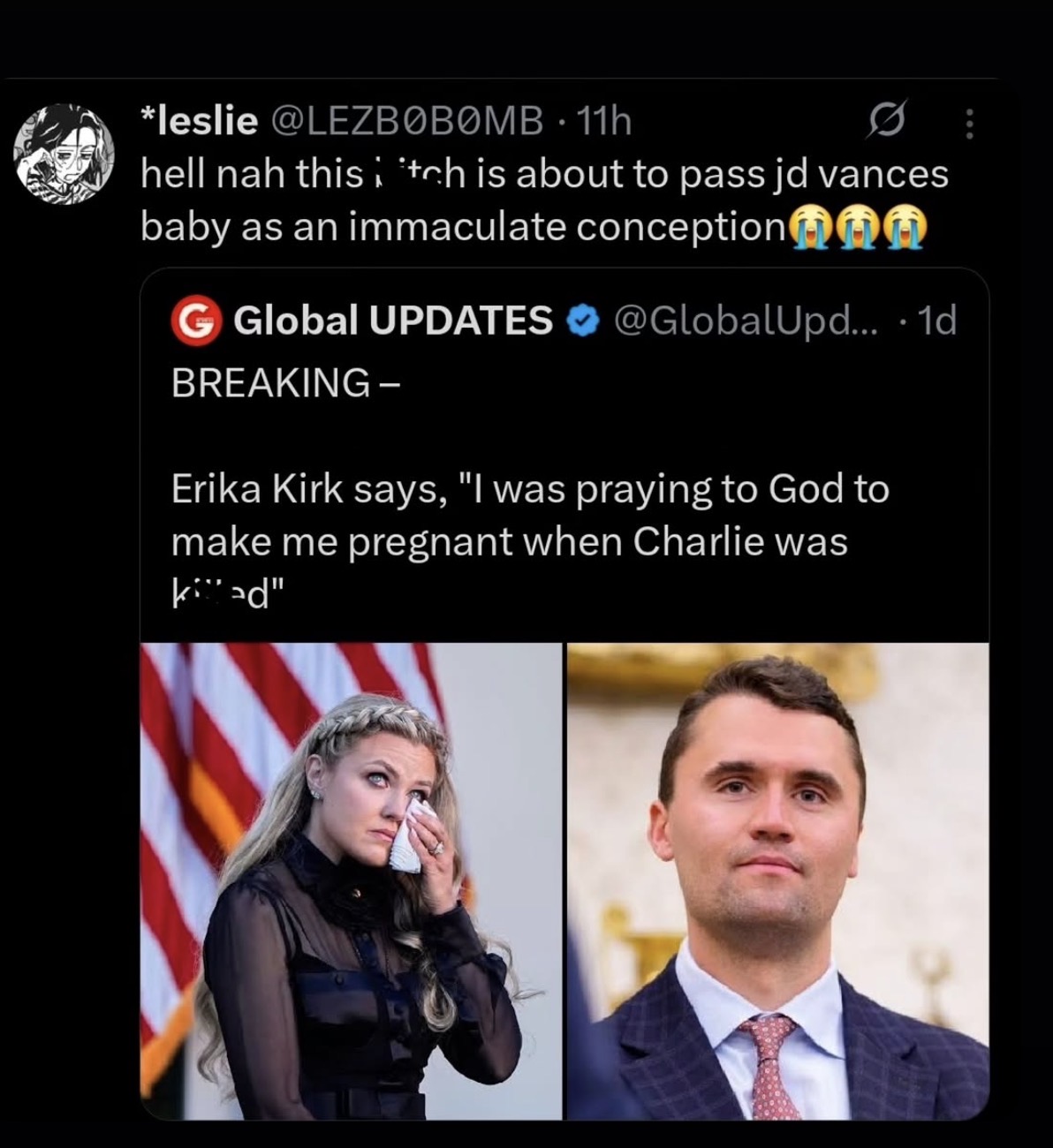This screenshot has width=1053, height=1148.
Task: Click the truncated @GlobalUpd... handle
Action: pos(745,321)
